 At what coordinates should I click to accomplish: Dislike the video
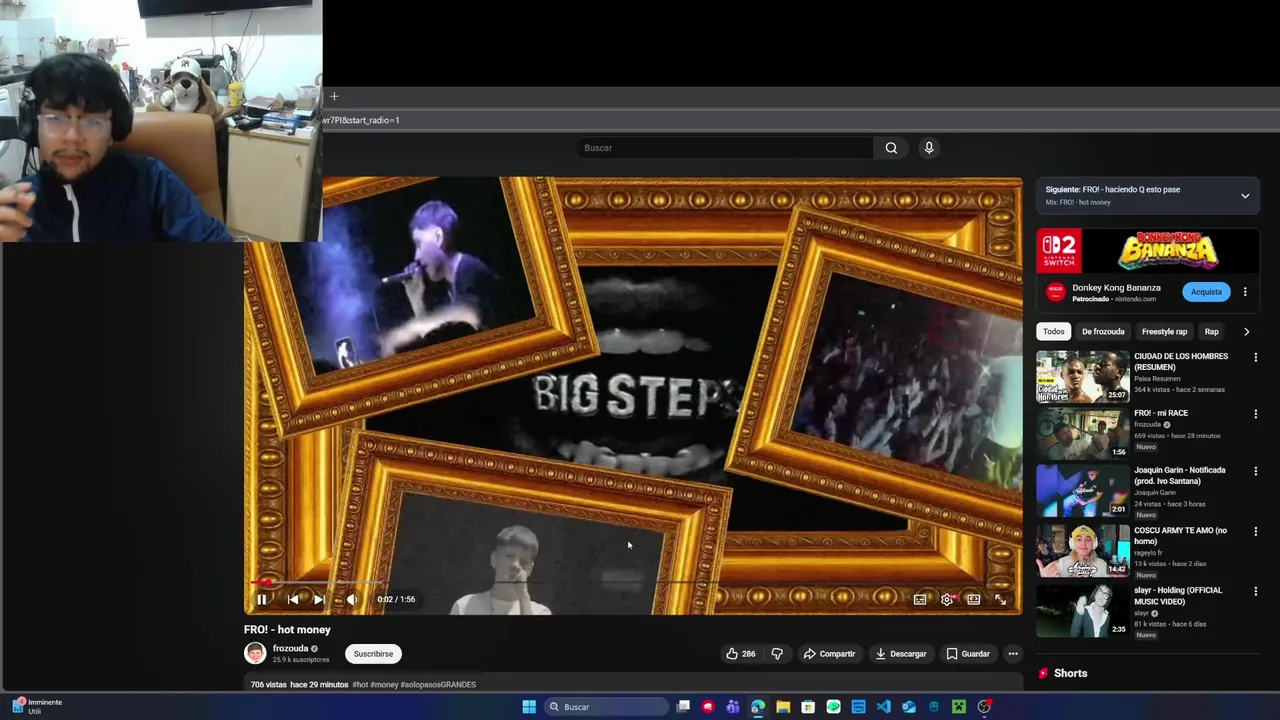(777, 654)
